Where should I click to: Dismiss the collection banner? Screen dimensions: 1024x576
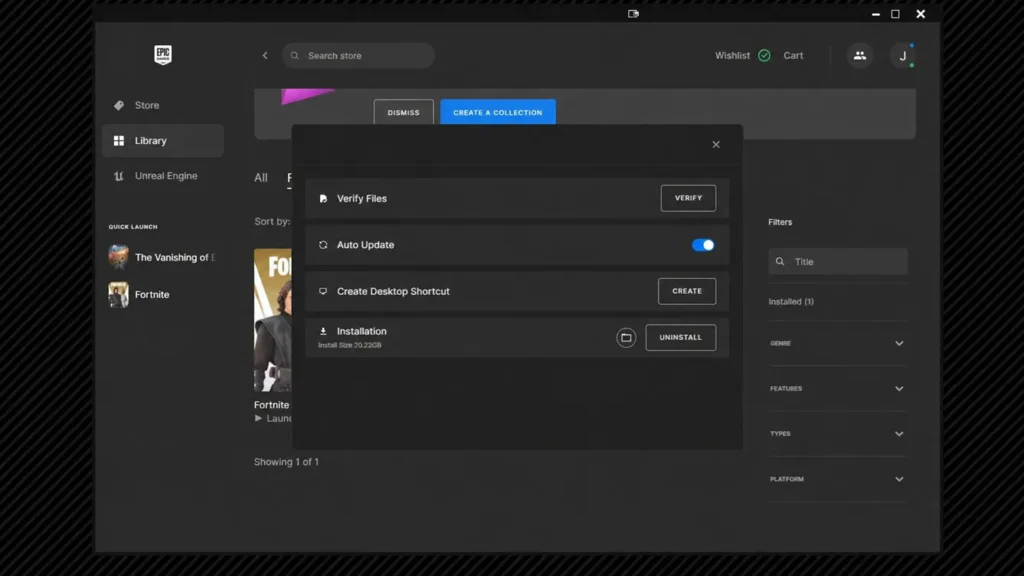coord(404,112)
